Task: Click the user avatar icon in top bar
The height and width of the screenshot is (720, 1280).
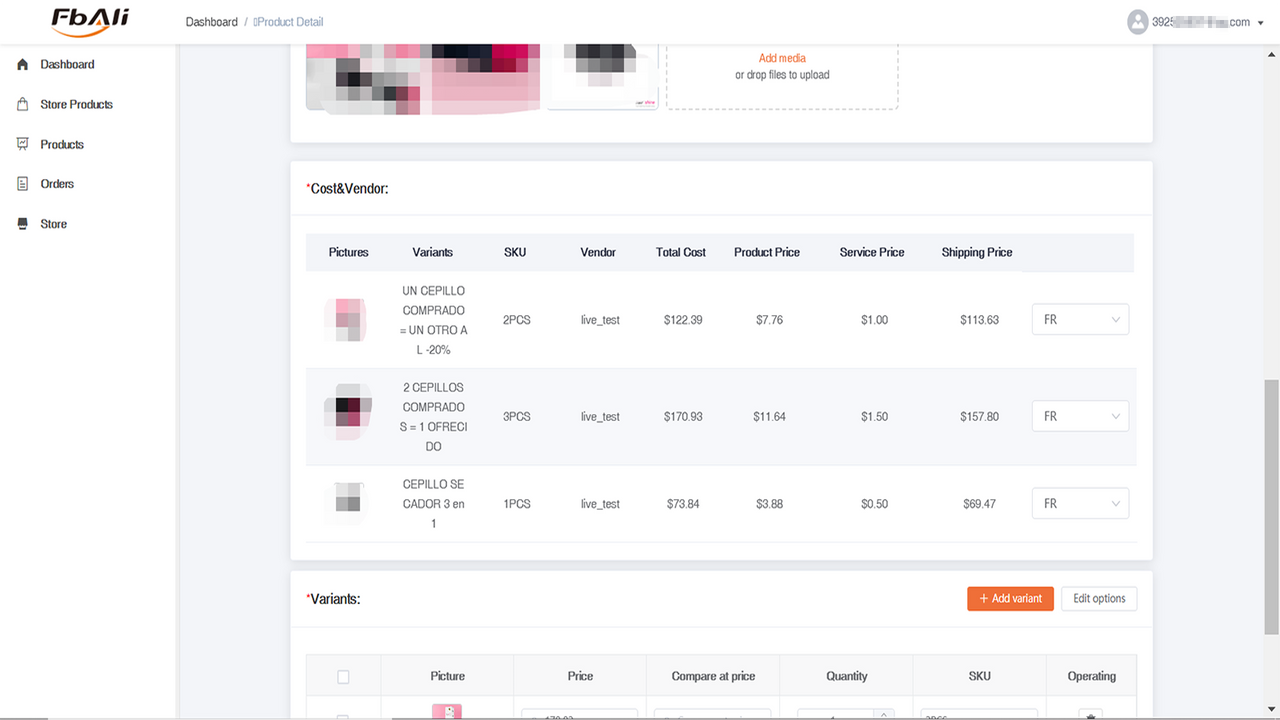Action: (x=1137, y=21)
